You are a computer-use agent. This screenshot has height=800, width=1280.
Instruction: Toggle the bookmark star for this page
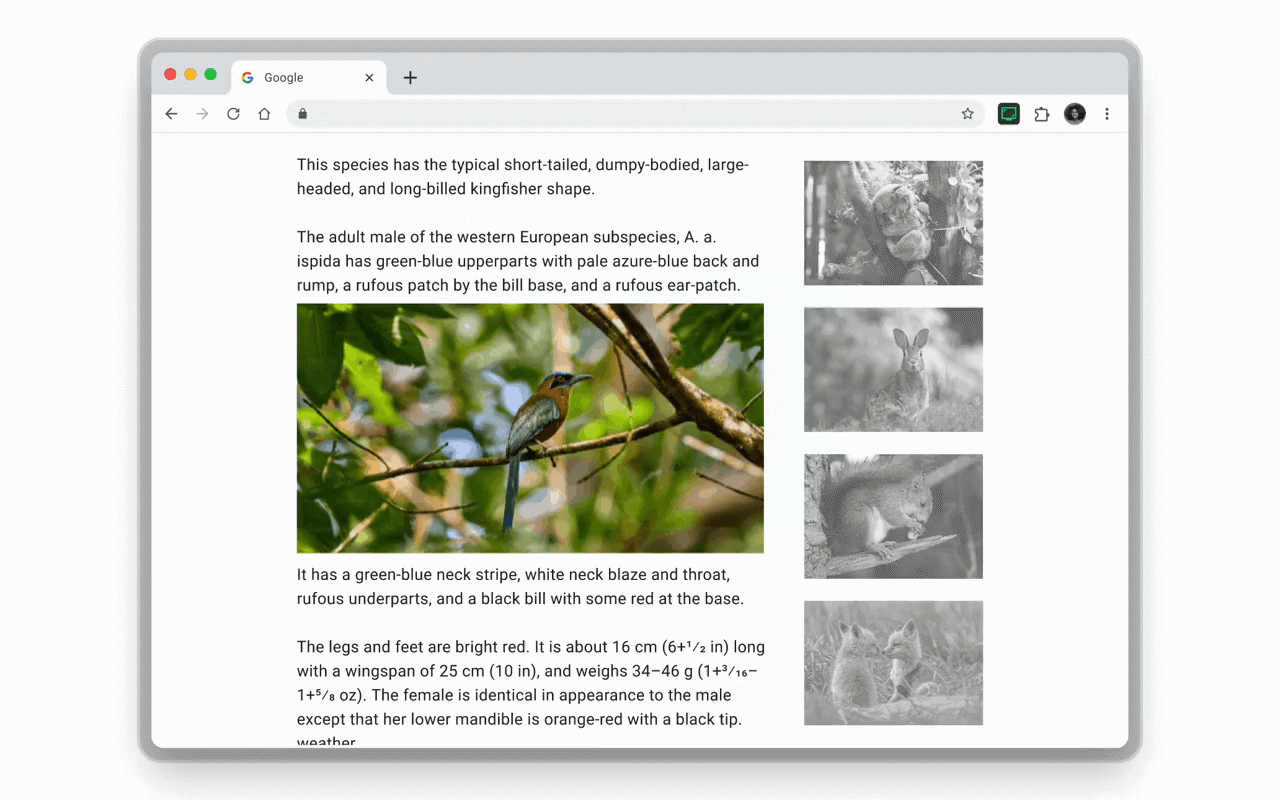(x=967, y=113)
